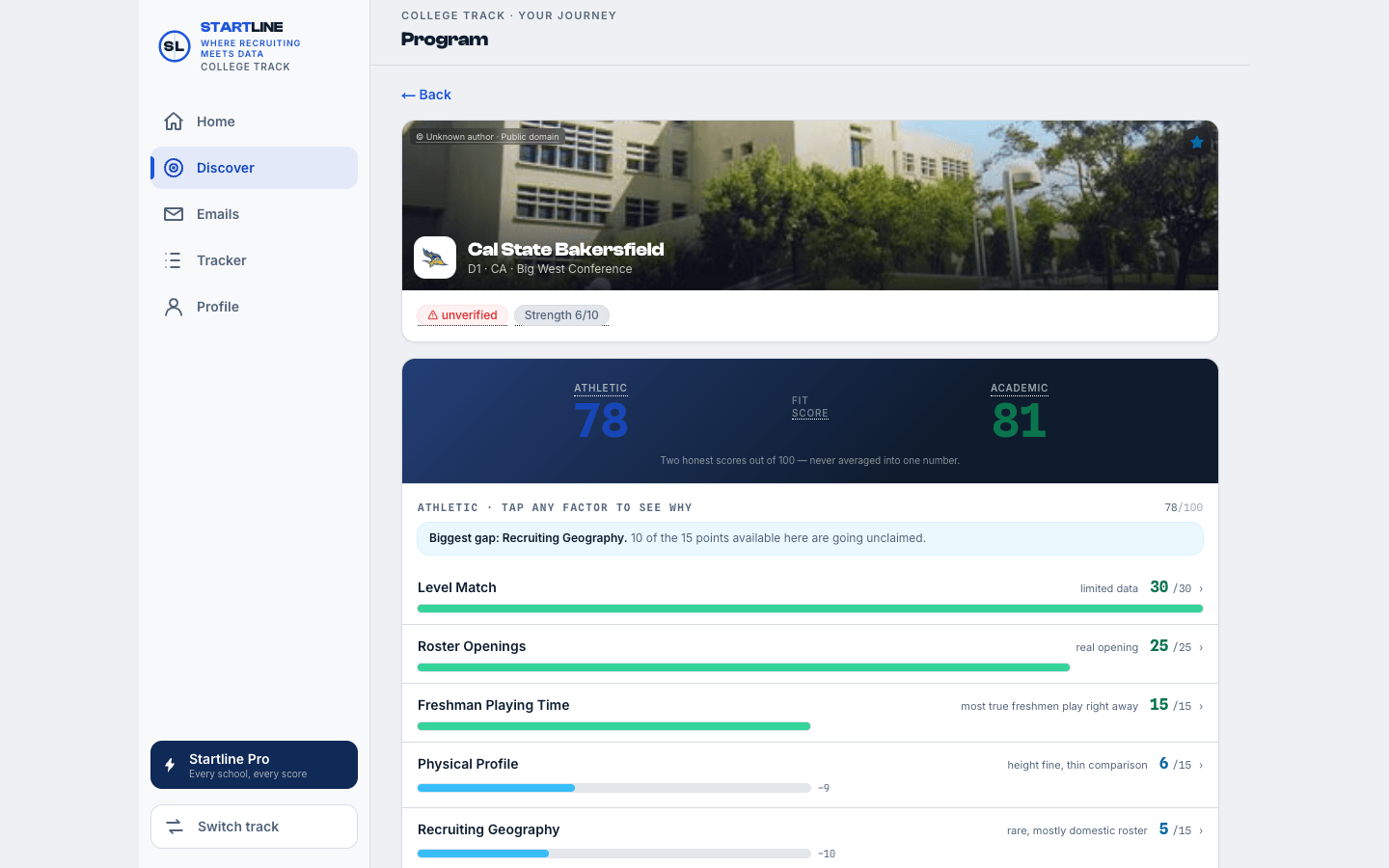Click the Freshman Playing Time progress bar

(613, 726)
